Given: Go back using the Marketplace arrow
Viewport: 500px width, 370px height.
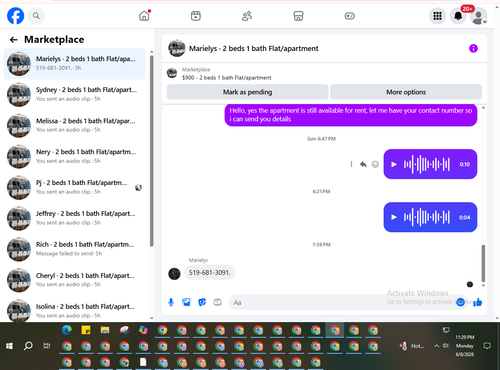Looking at the screenshot, I should coord(14,40).
